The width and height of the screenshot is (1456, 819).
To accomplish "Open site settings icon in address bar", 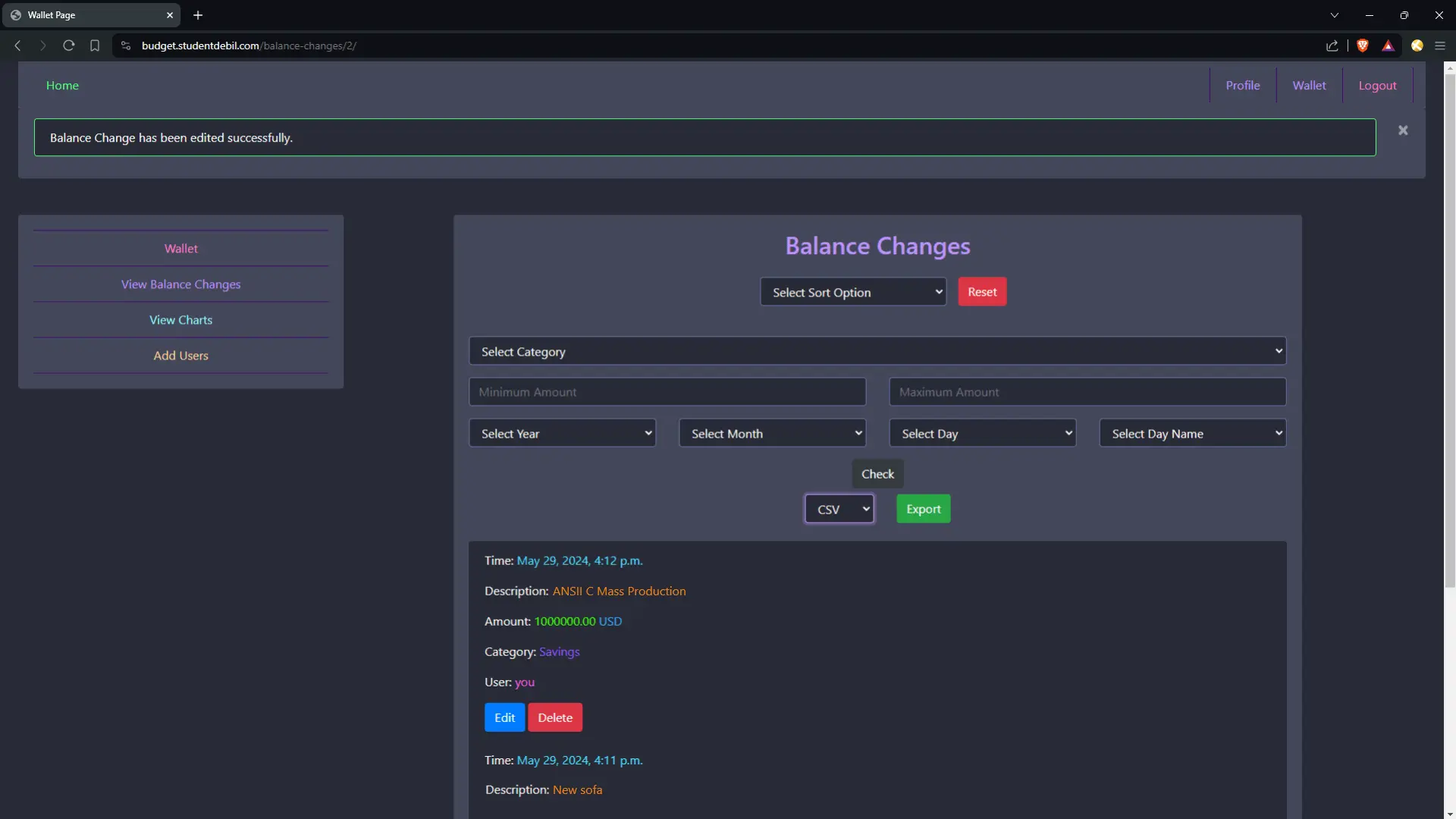I will point(126,45).
